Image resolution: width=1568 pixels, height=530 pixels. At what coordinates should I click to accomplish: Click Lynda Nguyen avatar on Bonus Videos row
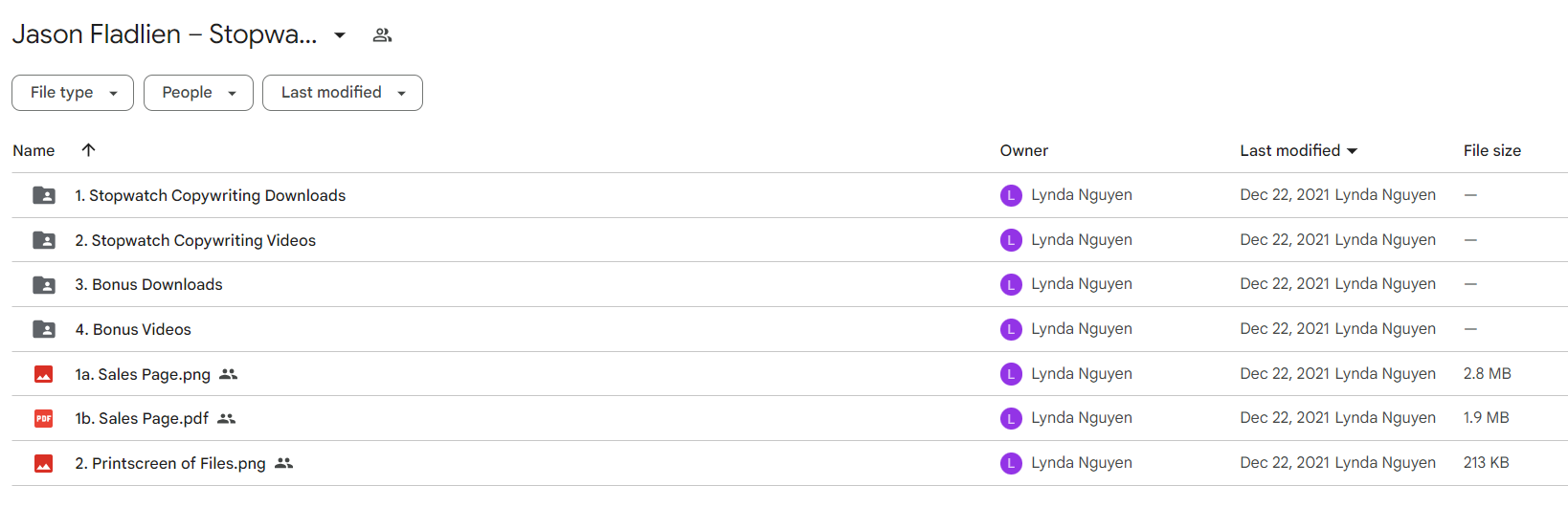point(1011,329)
